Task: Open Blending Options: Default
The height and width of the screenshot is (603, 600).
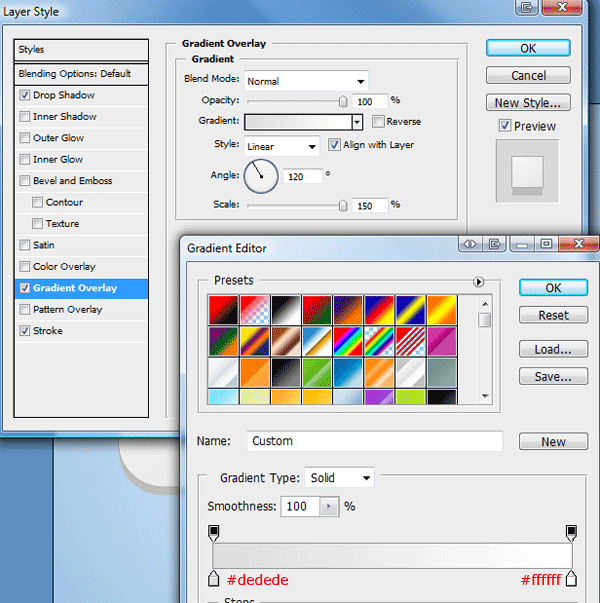Action: click(81, 74)
